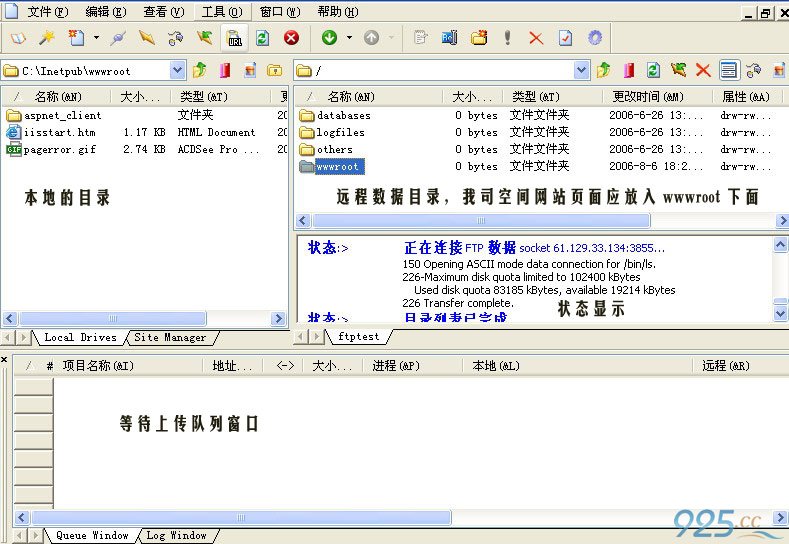This screenshot has width=789, height=544.
Task: Click the local pane horizontal scrollbar thumb
Action: click(x=113, y=318)
